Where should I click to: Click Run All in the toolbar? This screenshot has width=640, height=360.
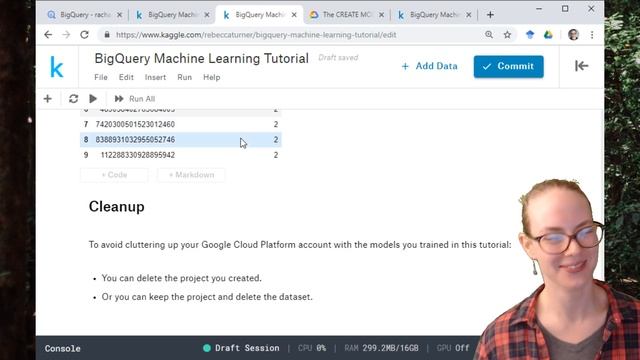click(135, 99)
